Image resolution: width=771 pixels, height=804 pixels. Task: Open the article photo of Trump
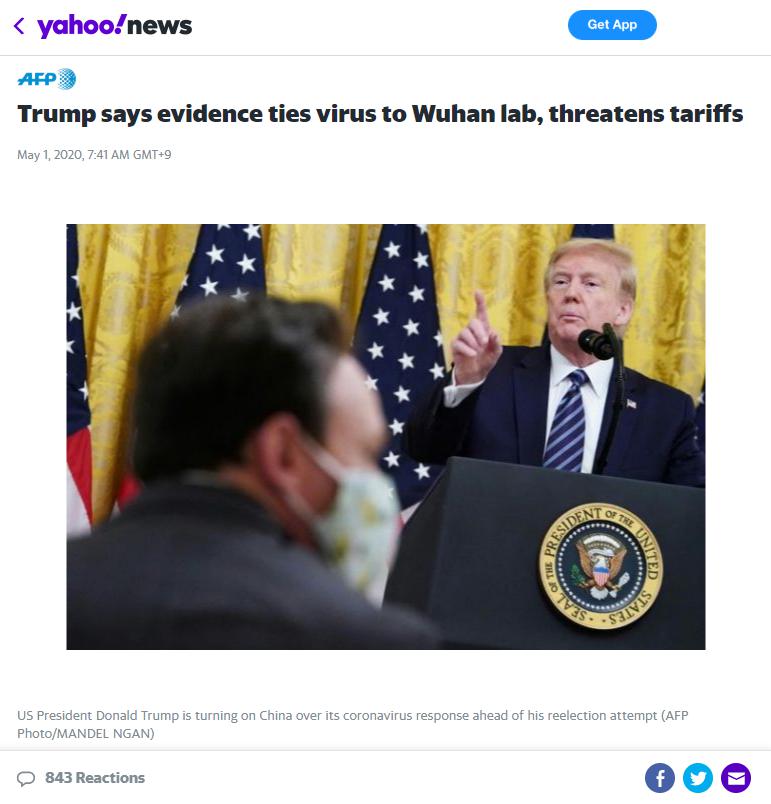pyautogui.click(x=386, y=437)
